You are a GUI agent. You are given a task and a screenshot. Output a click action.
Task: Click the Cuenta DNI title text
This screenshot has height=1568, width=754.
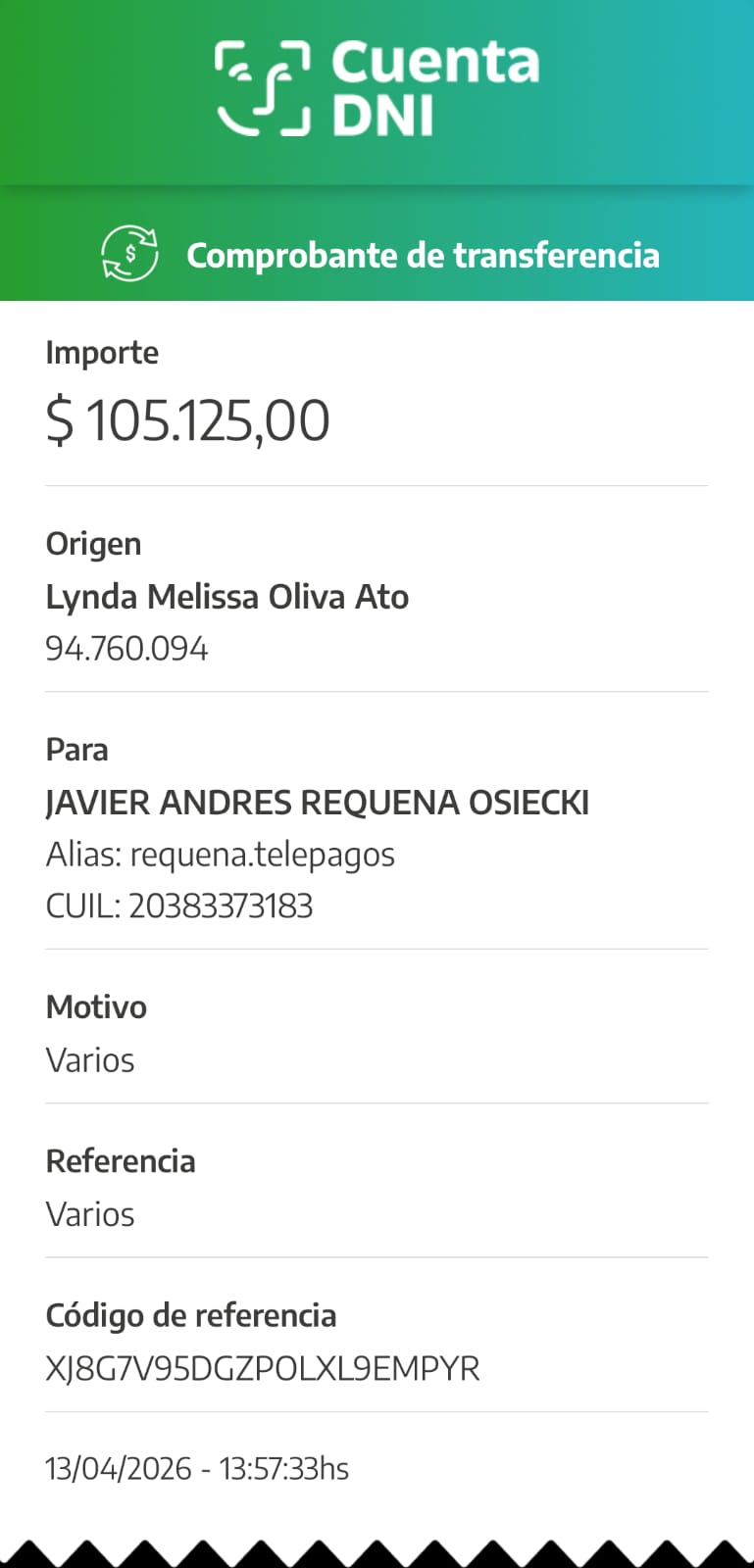[434, 88]
